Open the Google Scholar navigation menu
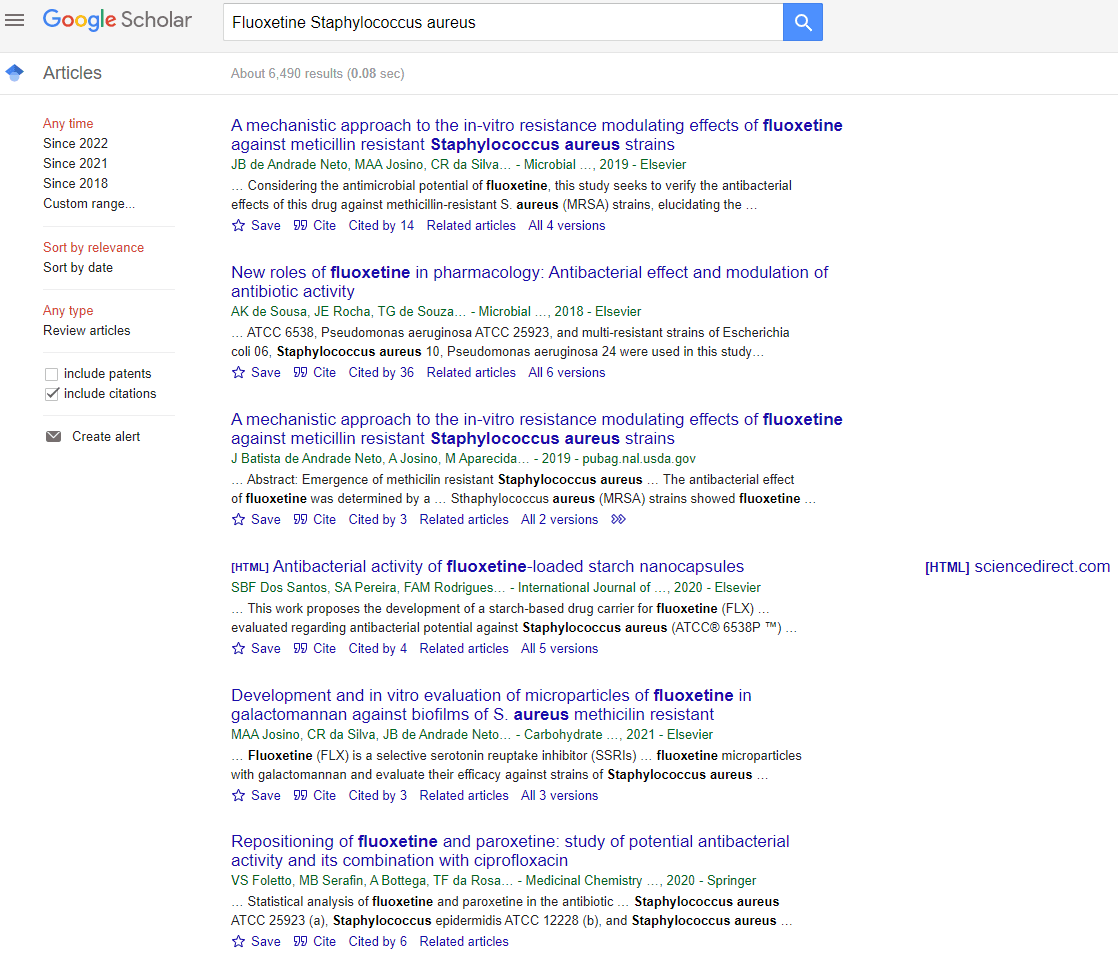The image size is (1118, 956). [x=15, y=20]
